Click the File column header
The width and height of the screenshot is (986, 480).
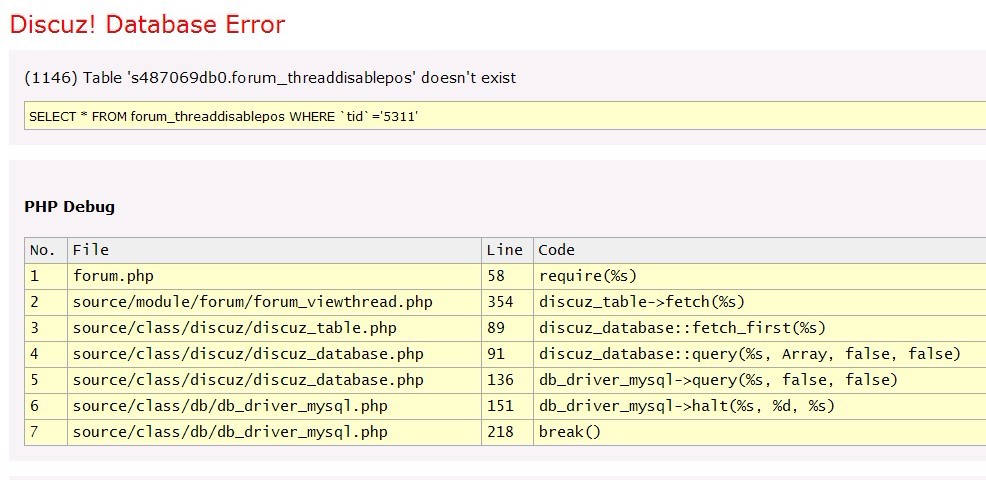91,250
